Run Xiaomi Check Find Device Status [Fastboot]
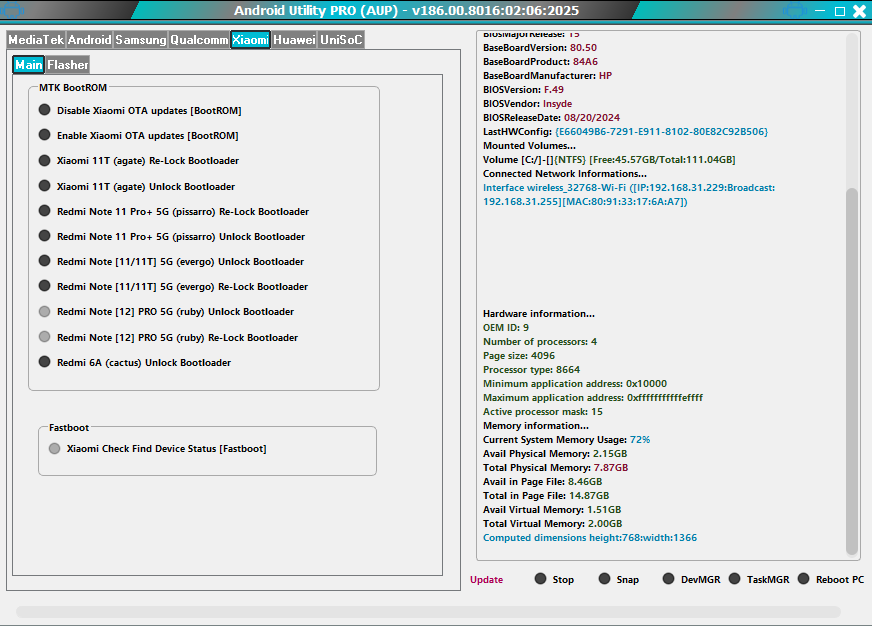Image resolution: width=872 pixels, height=626 pixels. (158, 449)
